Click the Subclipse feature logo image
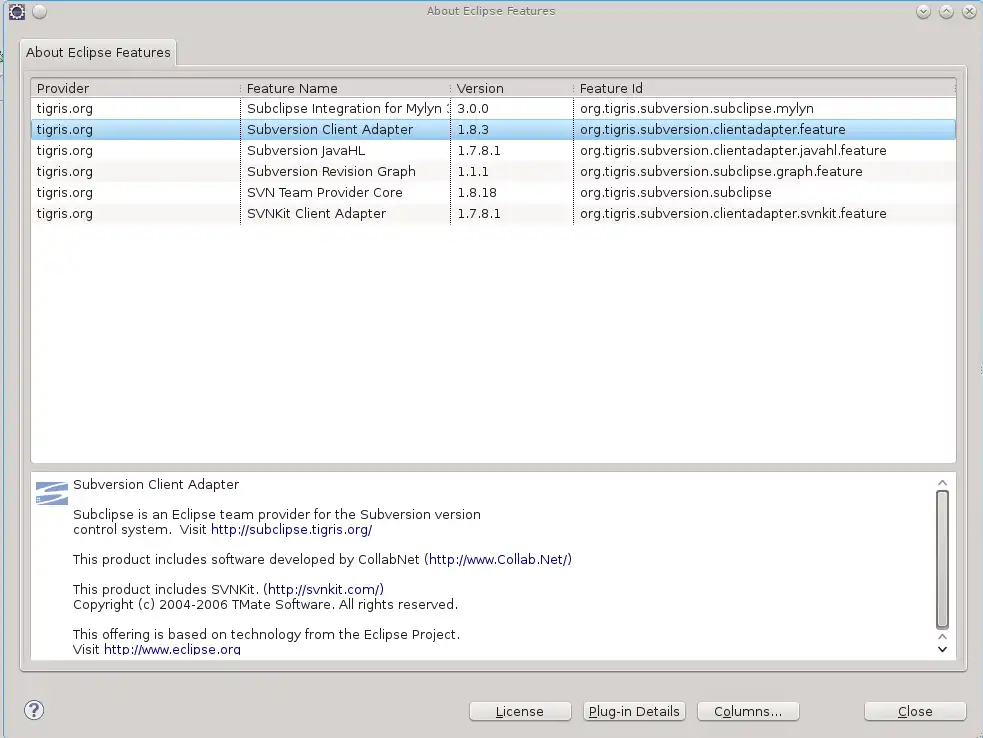The image size is (983, 738). point(52,493)
